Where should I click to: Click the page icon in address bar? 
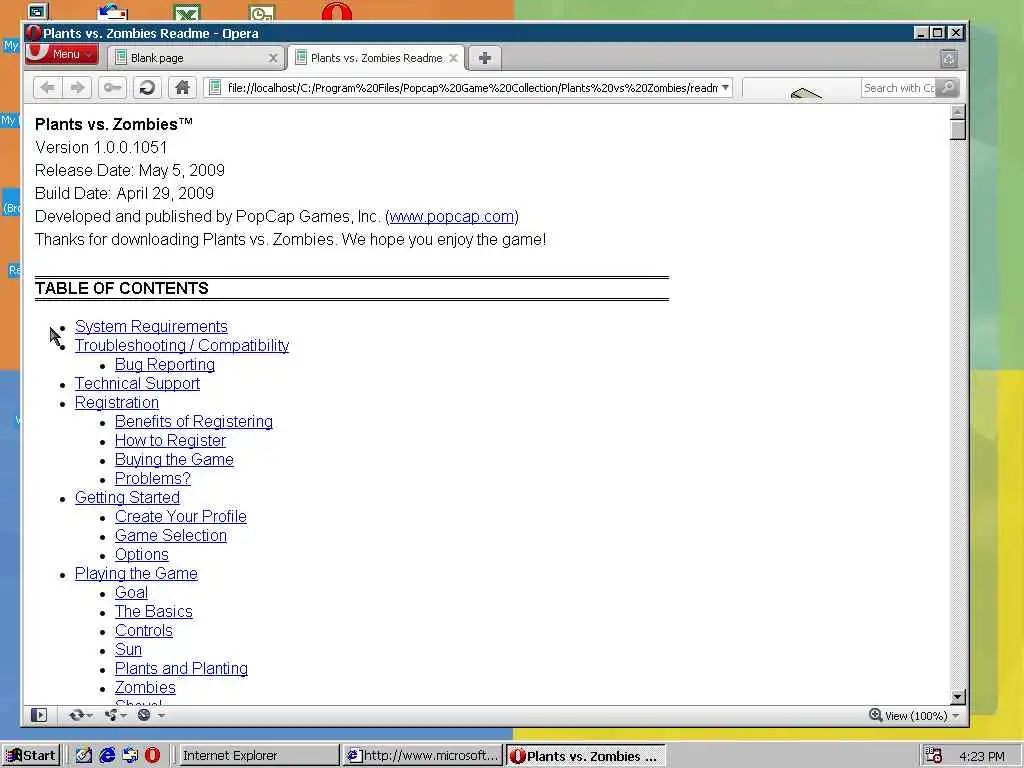pos(215,88)
